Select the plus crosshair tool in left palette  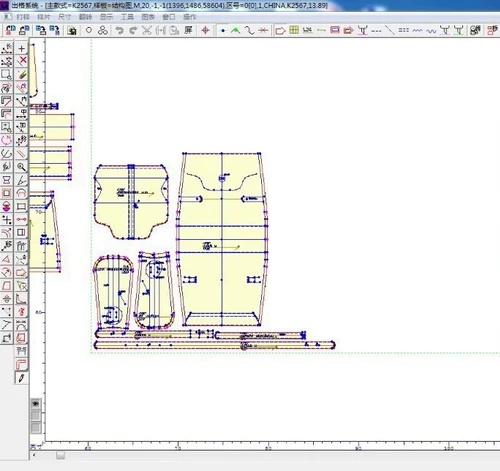tap(22, 49)
